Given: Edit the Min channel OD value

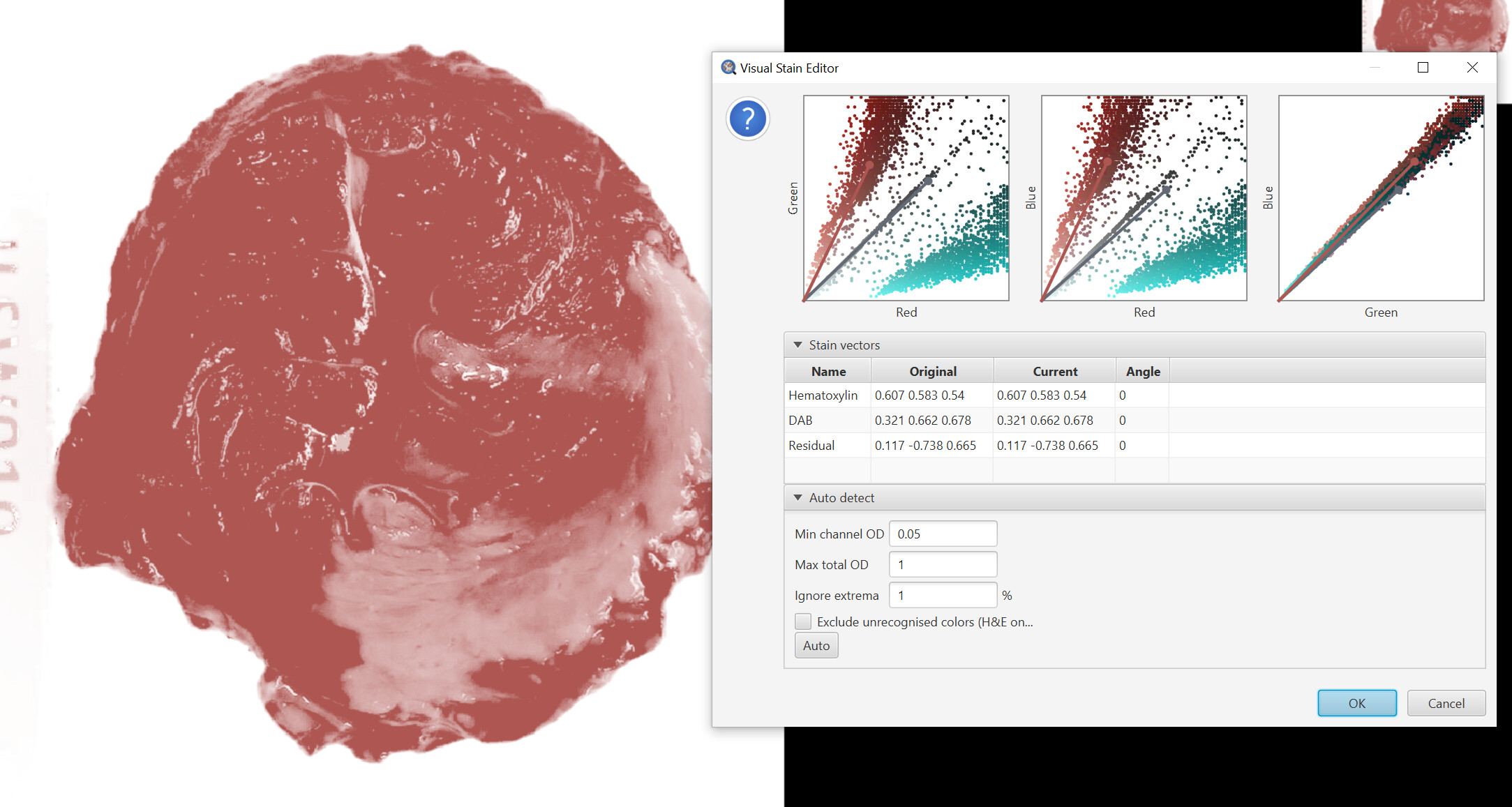Looking at the screenshot, I should [943, 533].
